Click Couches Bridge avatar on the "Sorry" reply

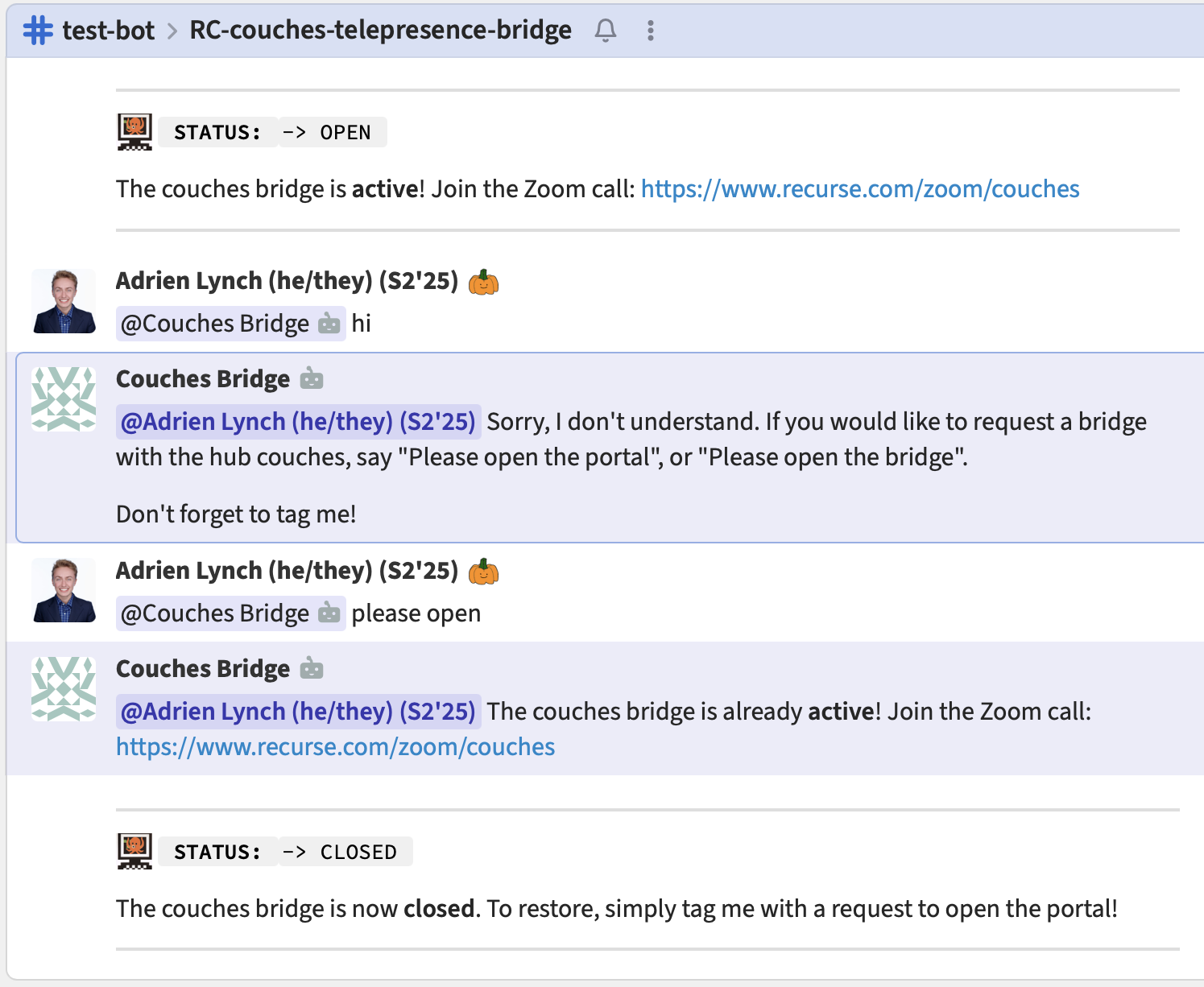tap(64, 399)
